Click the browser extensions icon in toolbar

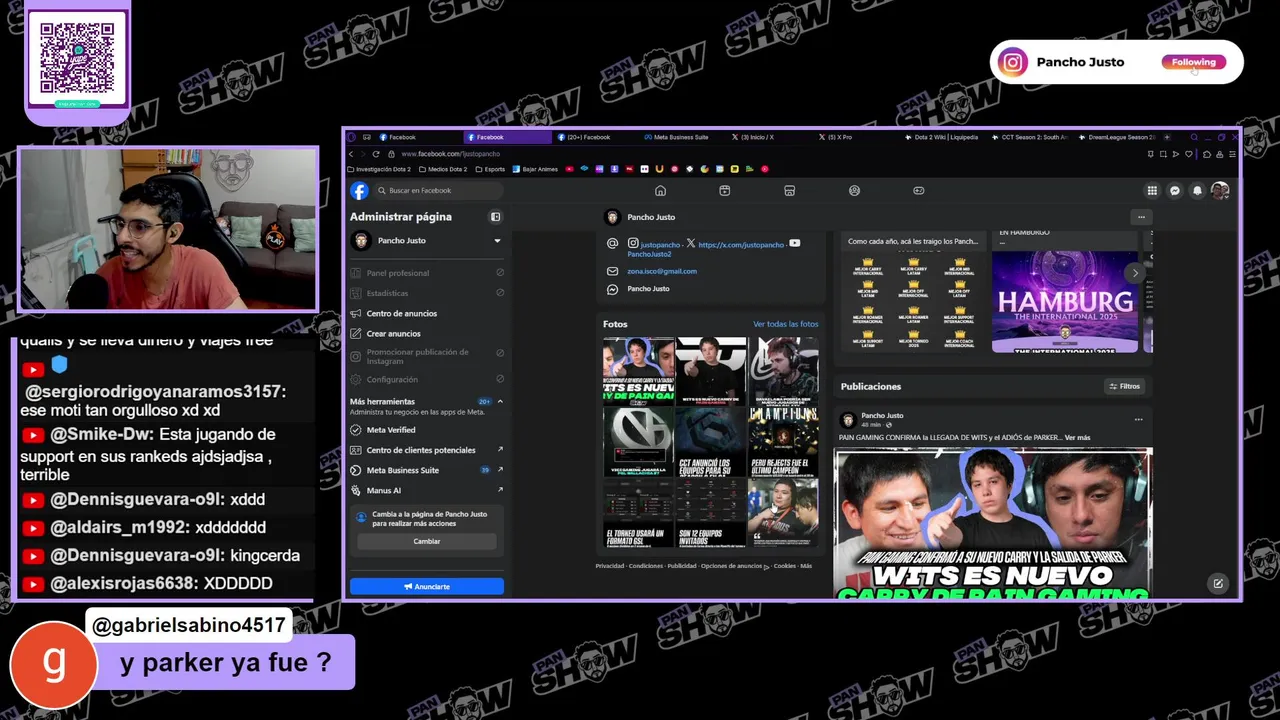tap(1207, 154)
